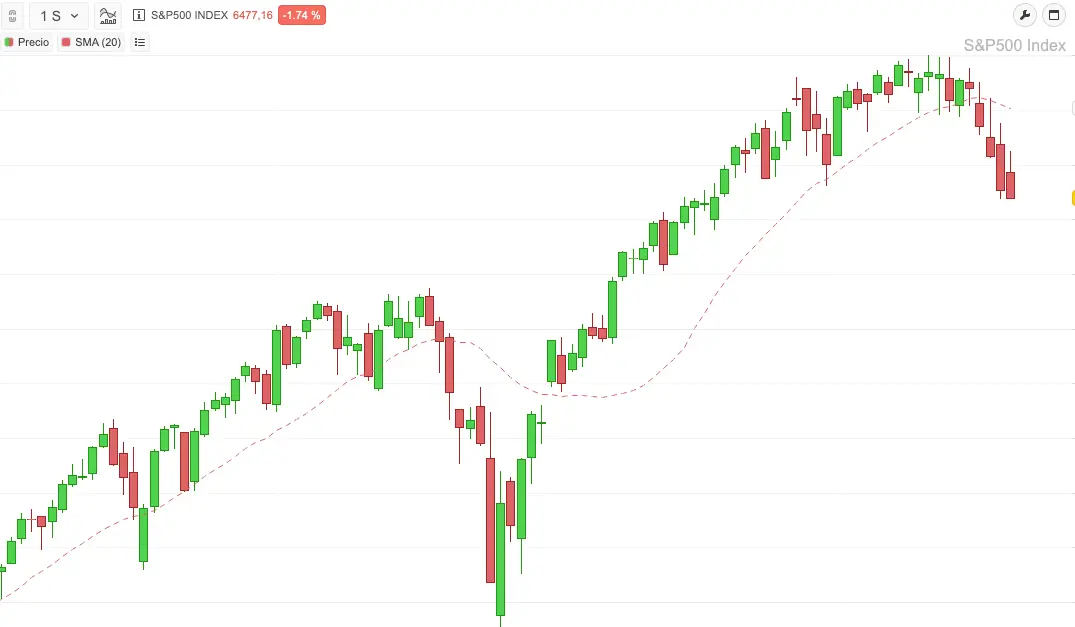Click the link/lock icon at top left

(x=12, y=16)
